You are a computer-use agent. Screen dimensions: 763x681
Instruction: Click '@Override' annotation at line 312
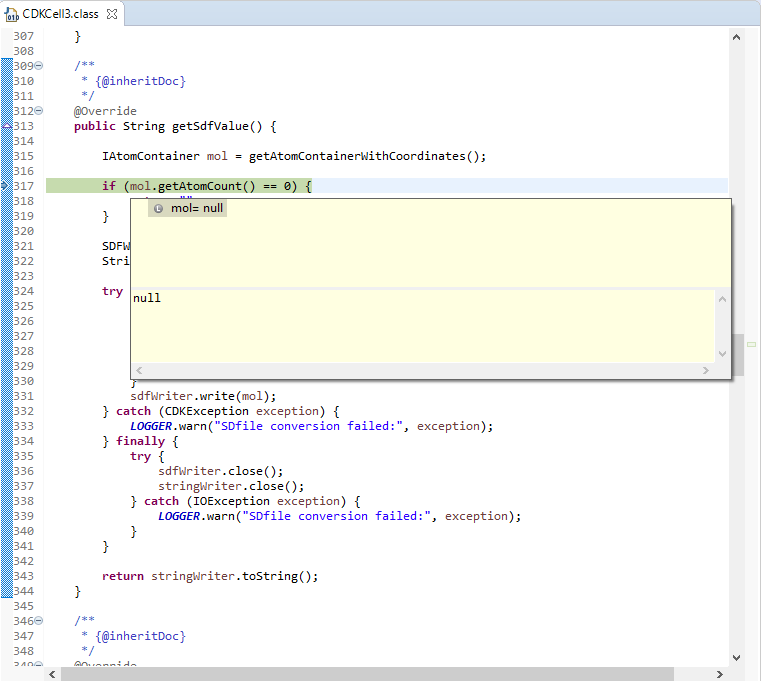click(x=105, y=111)
